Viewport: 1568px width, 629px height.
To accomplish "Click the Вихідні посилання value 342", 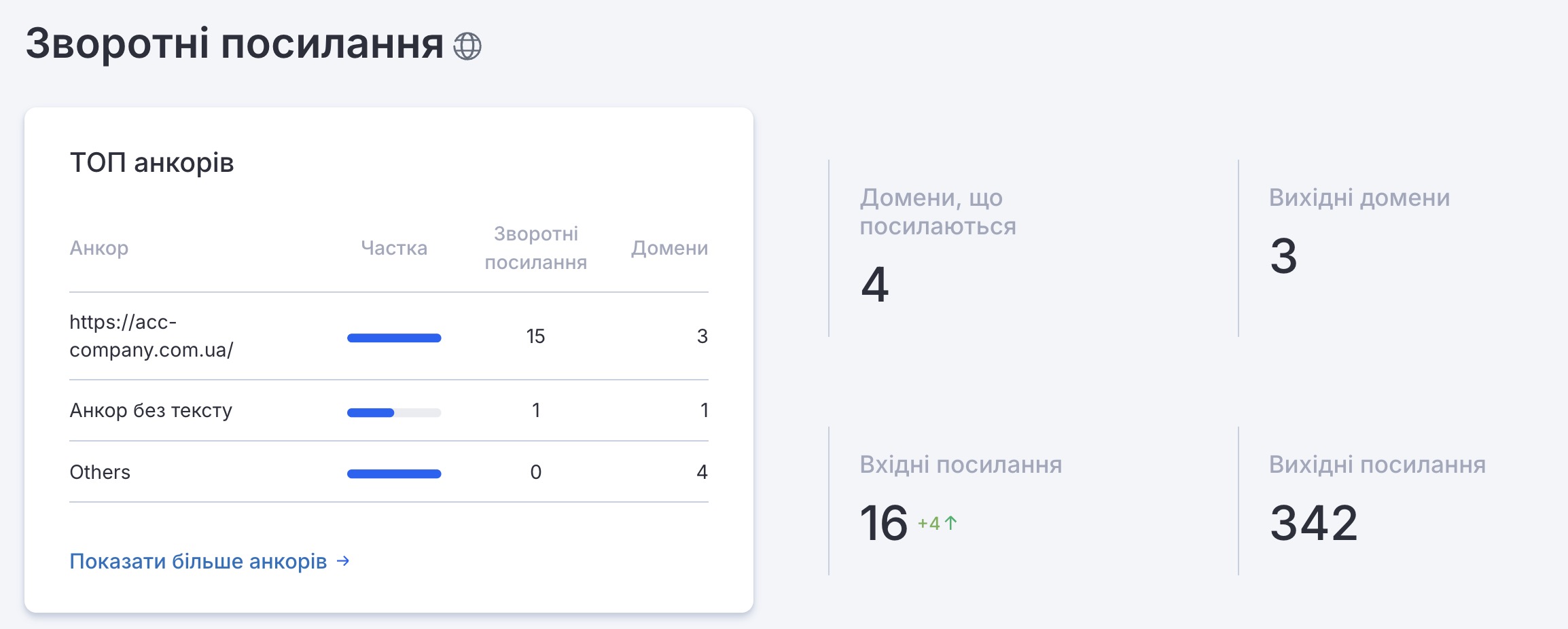I will (x=1313, y=523).
